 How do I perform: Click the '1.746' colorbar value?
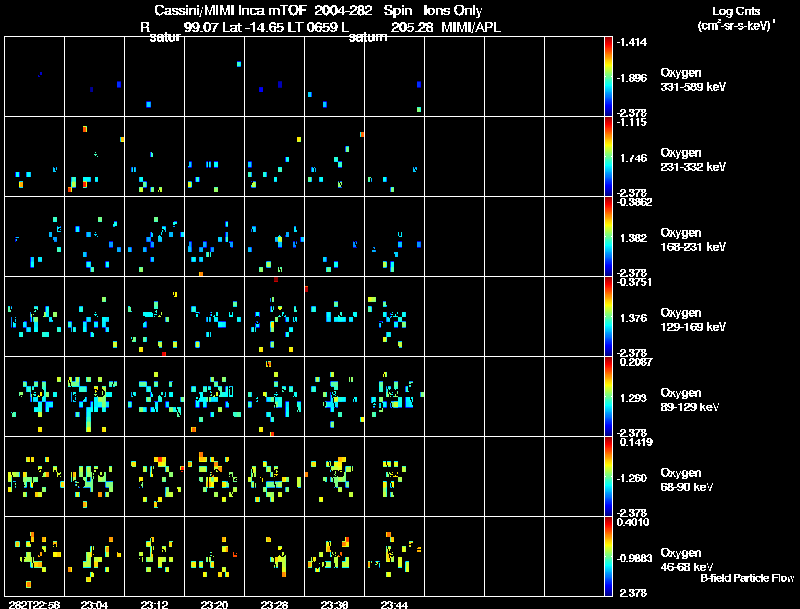point(634,158)
